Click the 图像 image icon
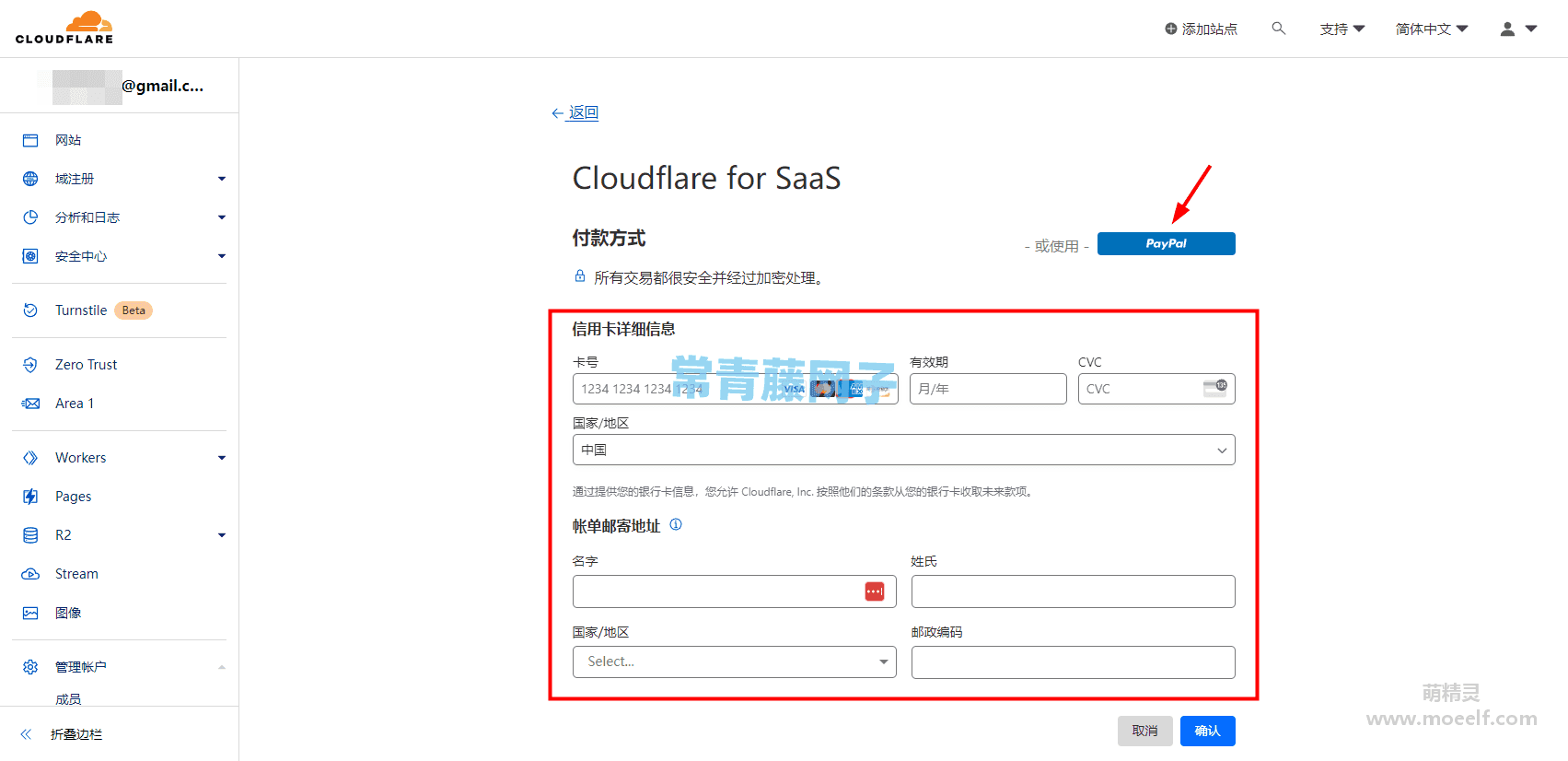 click(x=30, y=613)
